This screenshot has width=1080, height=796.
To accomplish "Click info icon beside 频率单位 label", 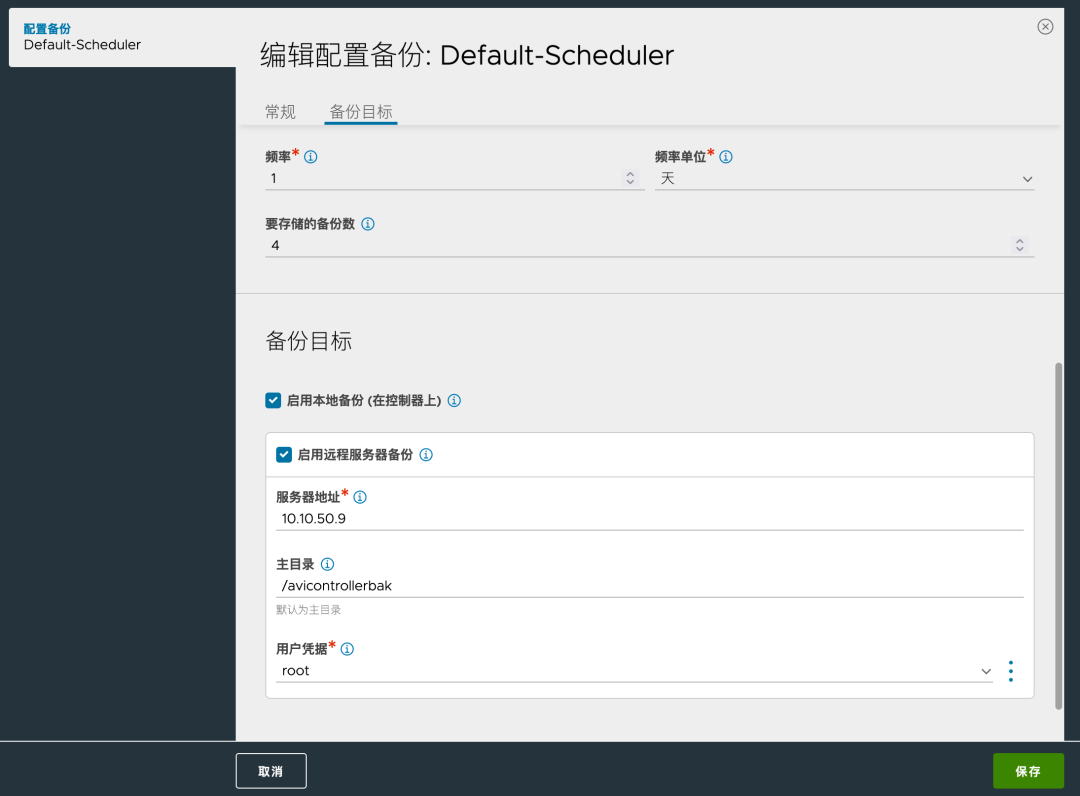I will (726, 157).
